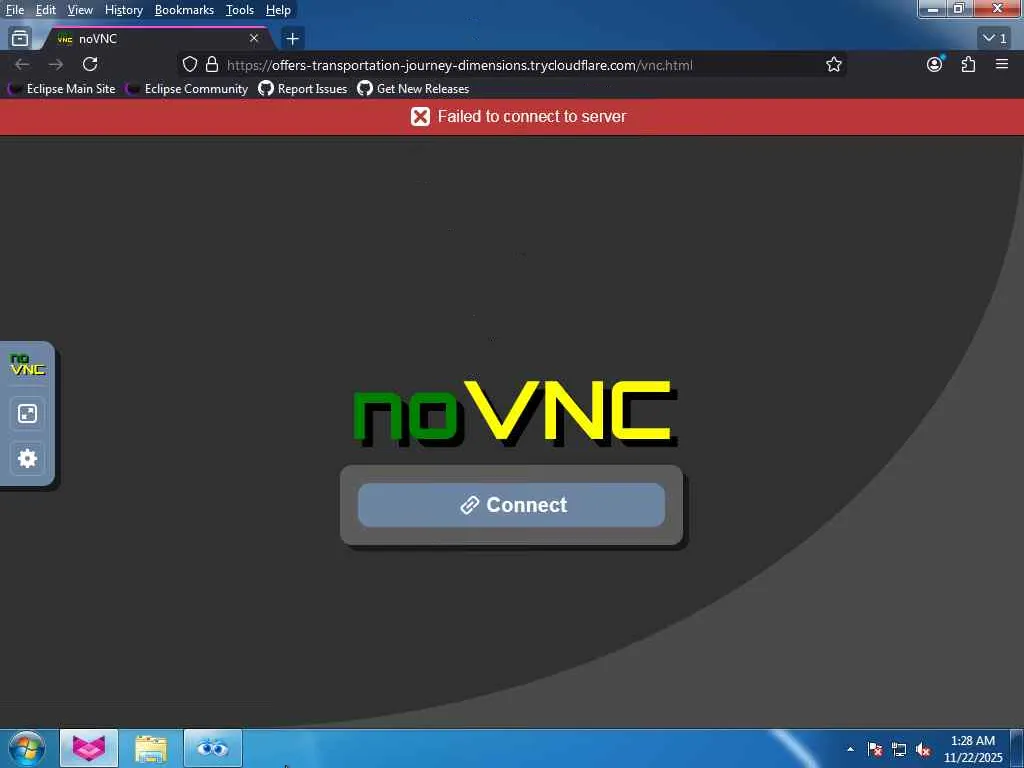Image resolution: width=1024 pixels, height=768 pixels.
Task: Show hidden system tray icons
Action: 850,749
